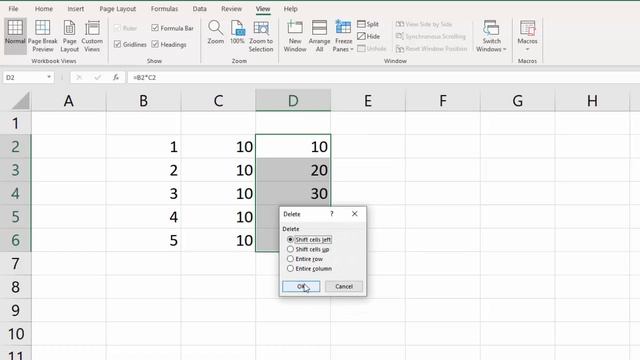This screenshot has width=640, height=360.
Task: Click cell D2 containing 10
Action: click(293, 147)
